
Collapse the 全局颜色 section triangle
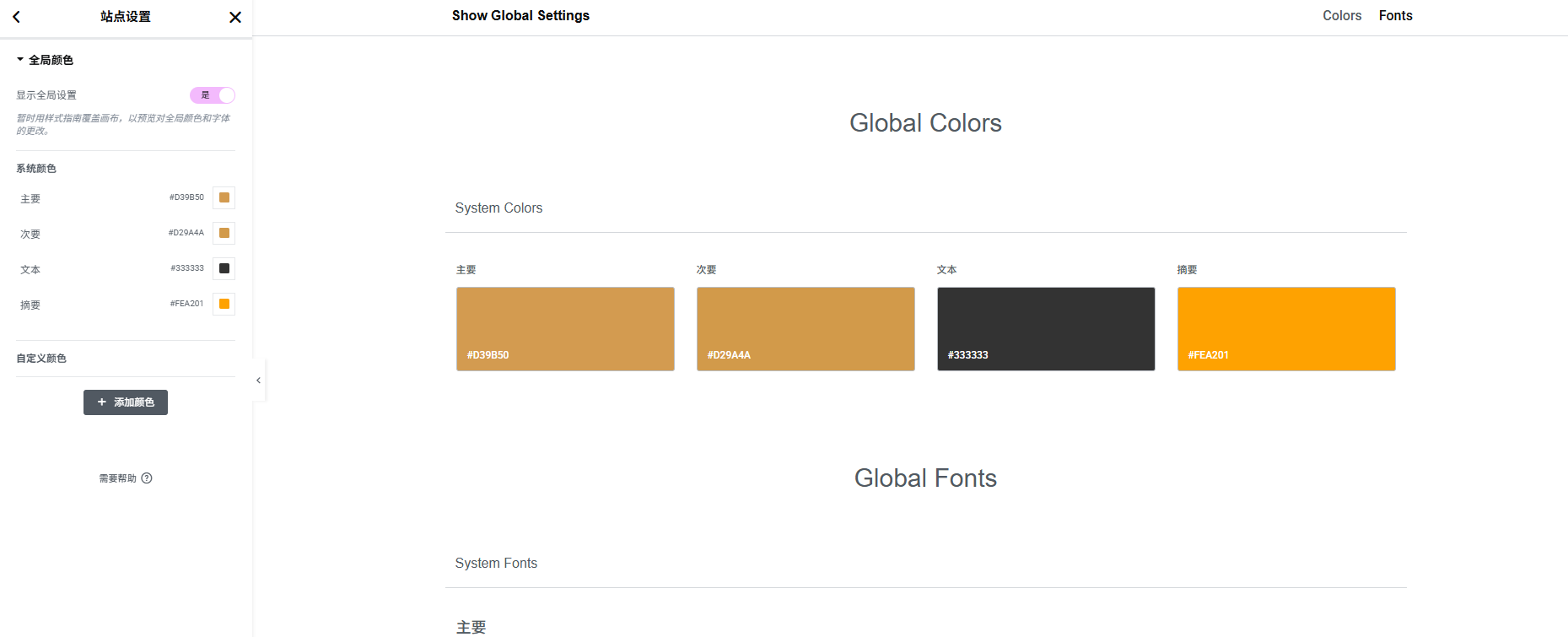(20, 60)
